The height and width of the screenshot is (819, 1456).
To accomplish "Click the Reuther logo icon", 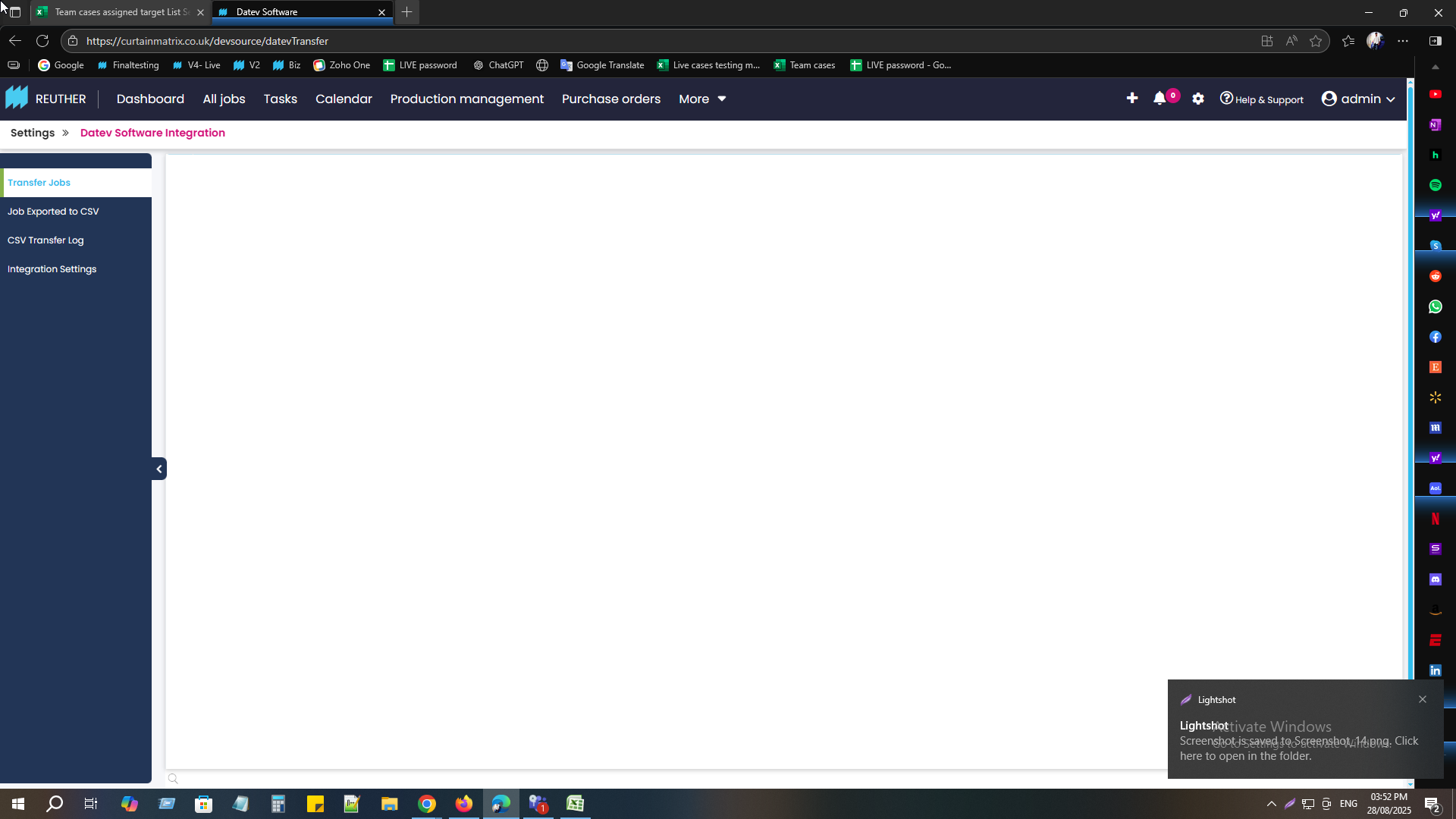I will [17, 99].
